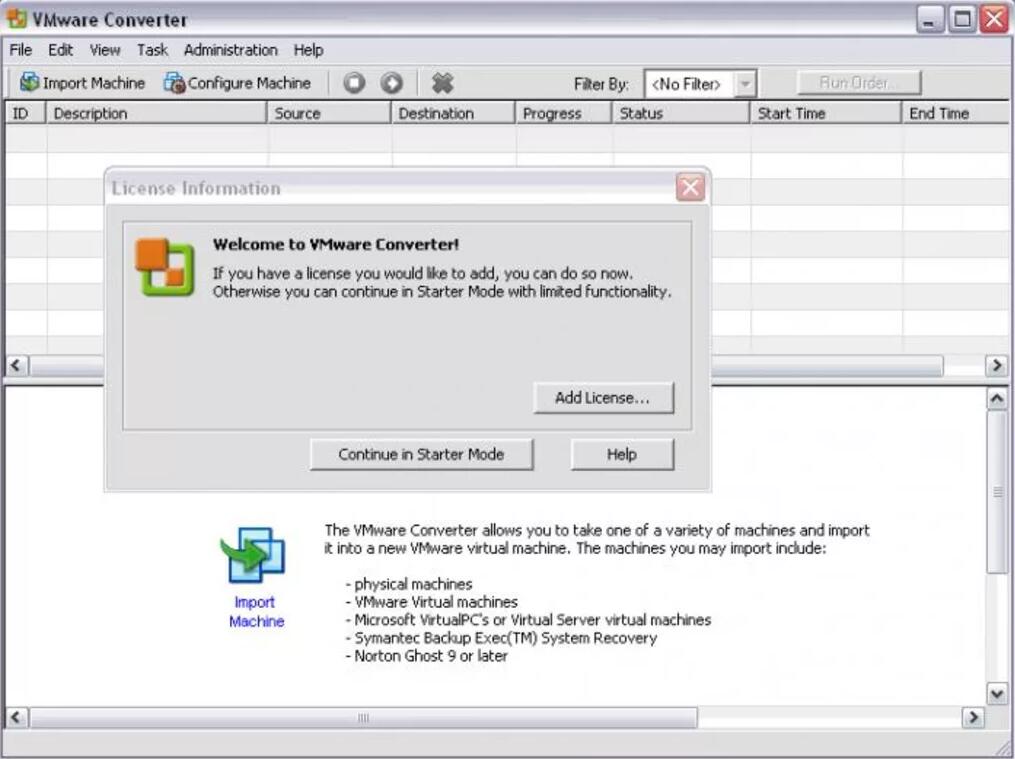The width and height of the screenshot is (1015, 759).
Task: Open the Edit menu
Action: tap(60, 50)
